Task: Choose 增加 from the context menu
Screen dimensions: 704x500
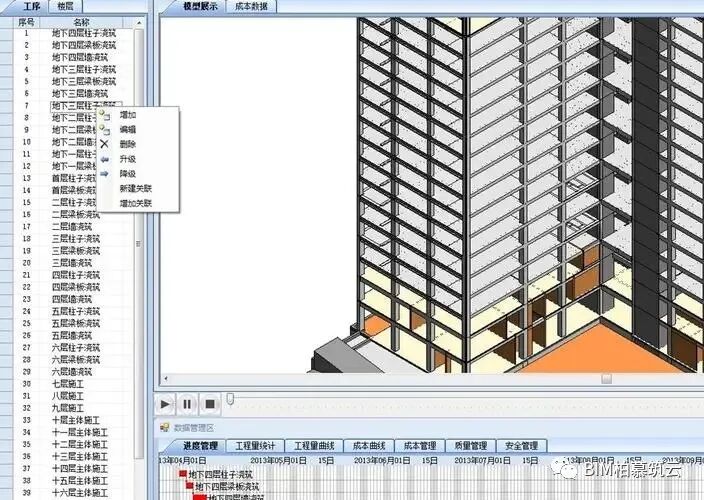Action: click(128, 115)
